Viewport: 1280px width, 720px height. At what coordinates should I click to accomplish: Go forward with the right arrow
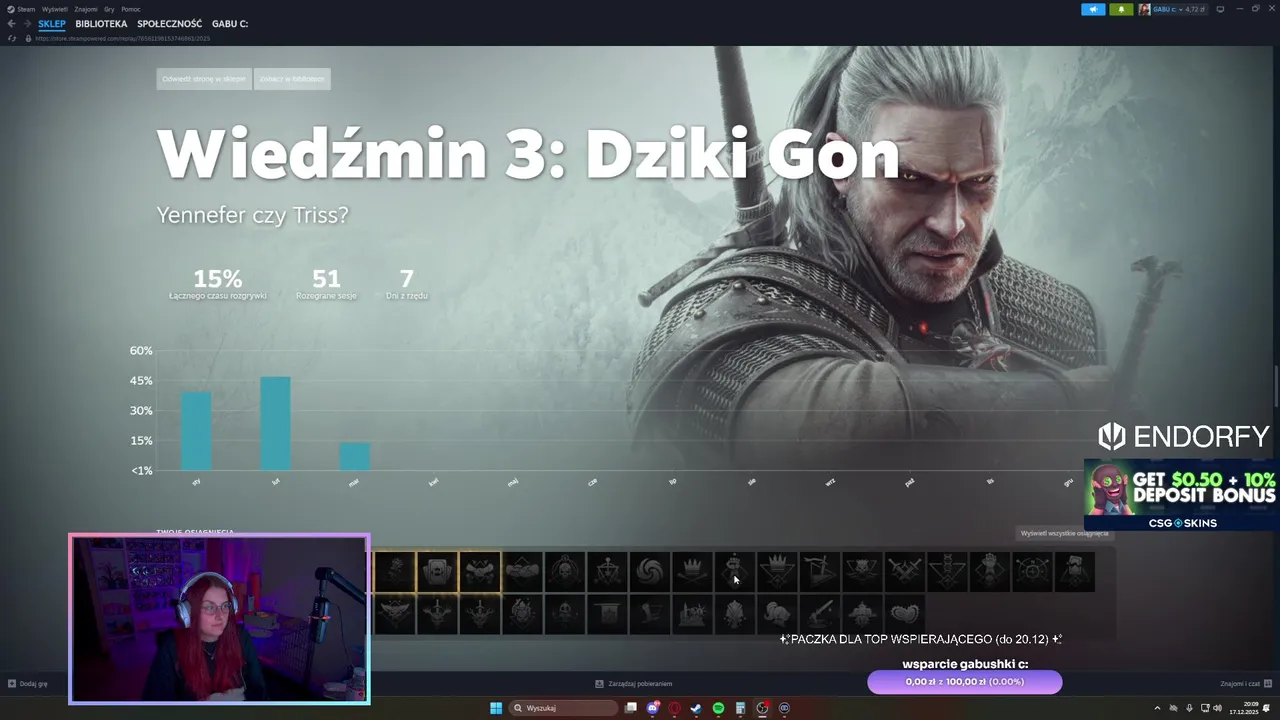coord(26,23)
